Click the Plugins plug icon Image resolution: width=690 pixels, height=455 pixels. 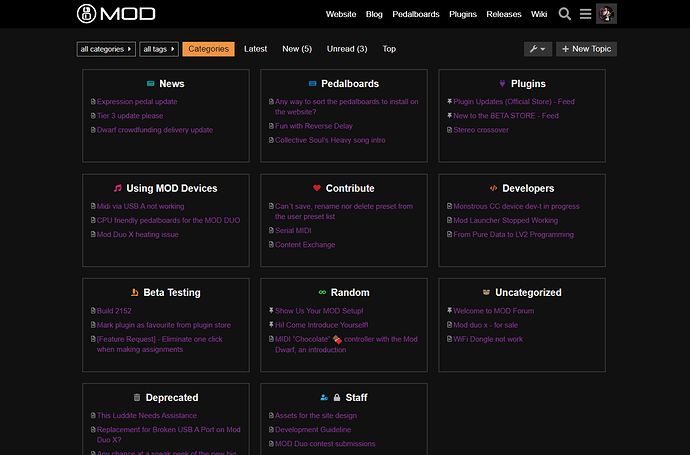[x=502, y=84]
